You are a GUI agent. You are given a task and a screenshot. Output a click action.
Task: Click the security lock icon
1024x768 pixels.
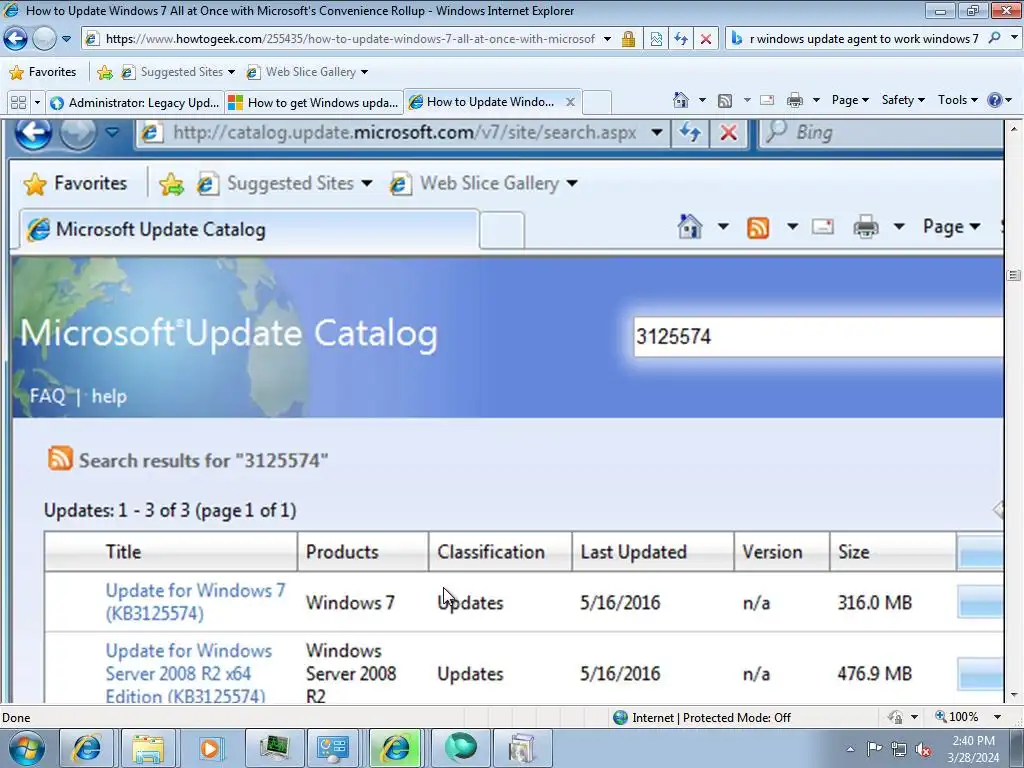point(628,39)
